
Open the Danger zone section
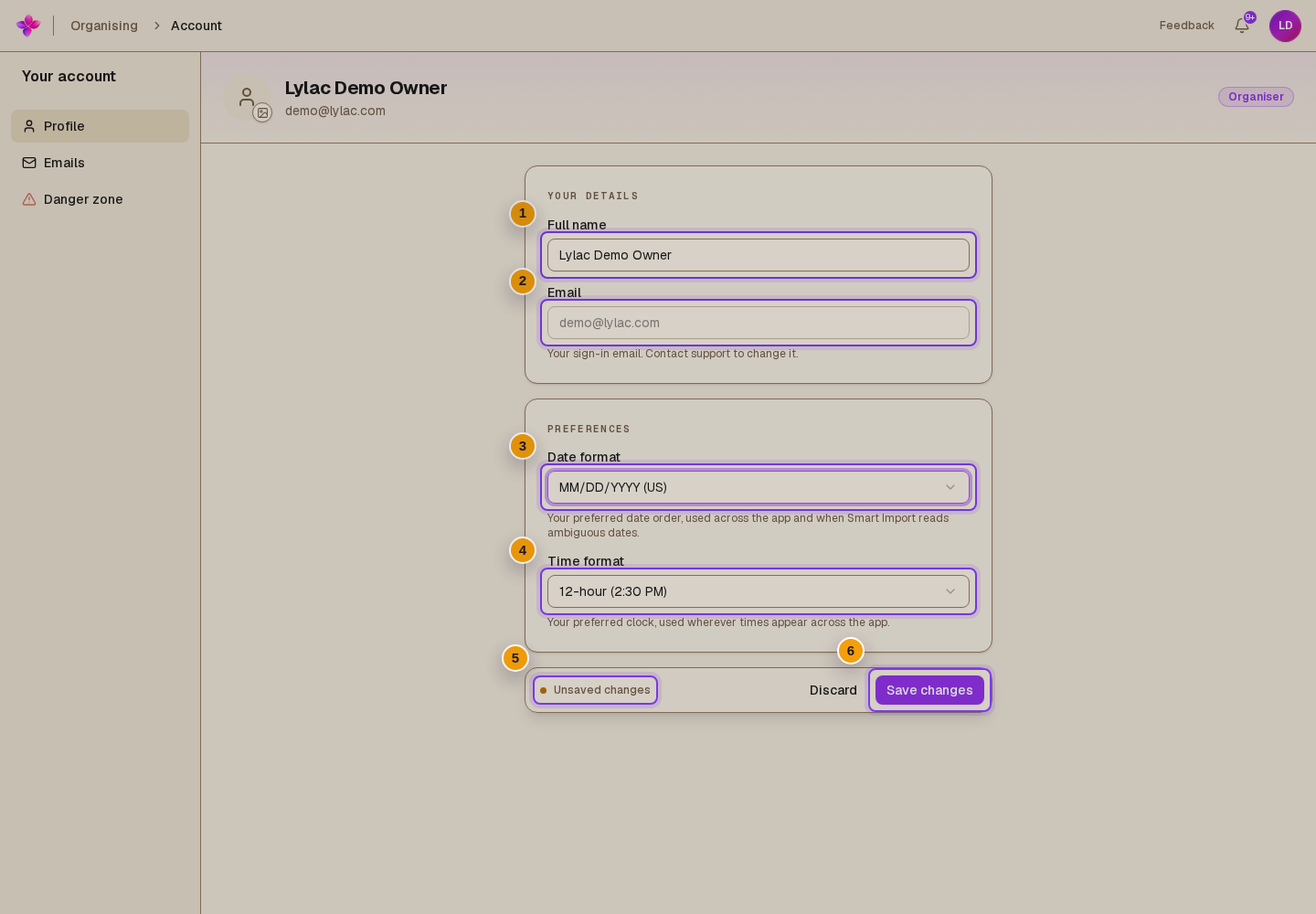coord(101,199)
